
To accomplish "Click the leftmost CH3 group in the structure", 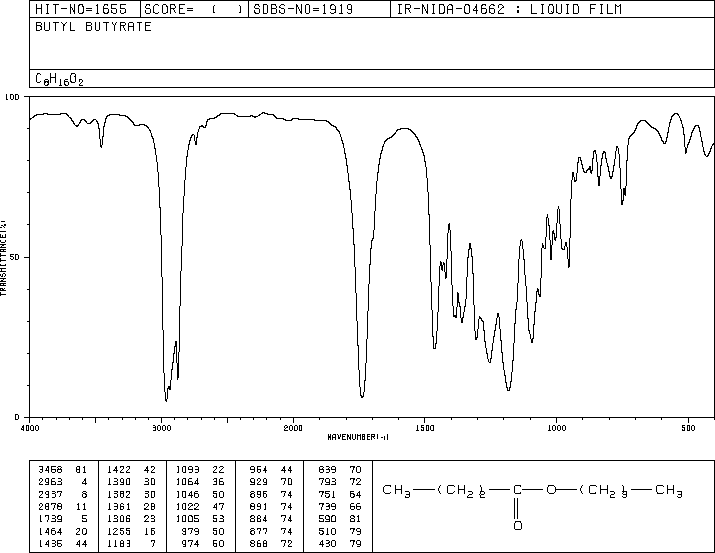I will pyautogui.click(x=396, y=491).
